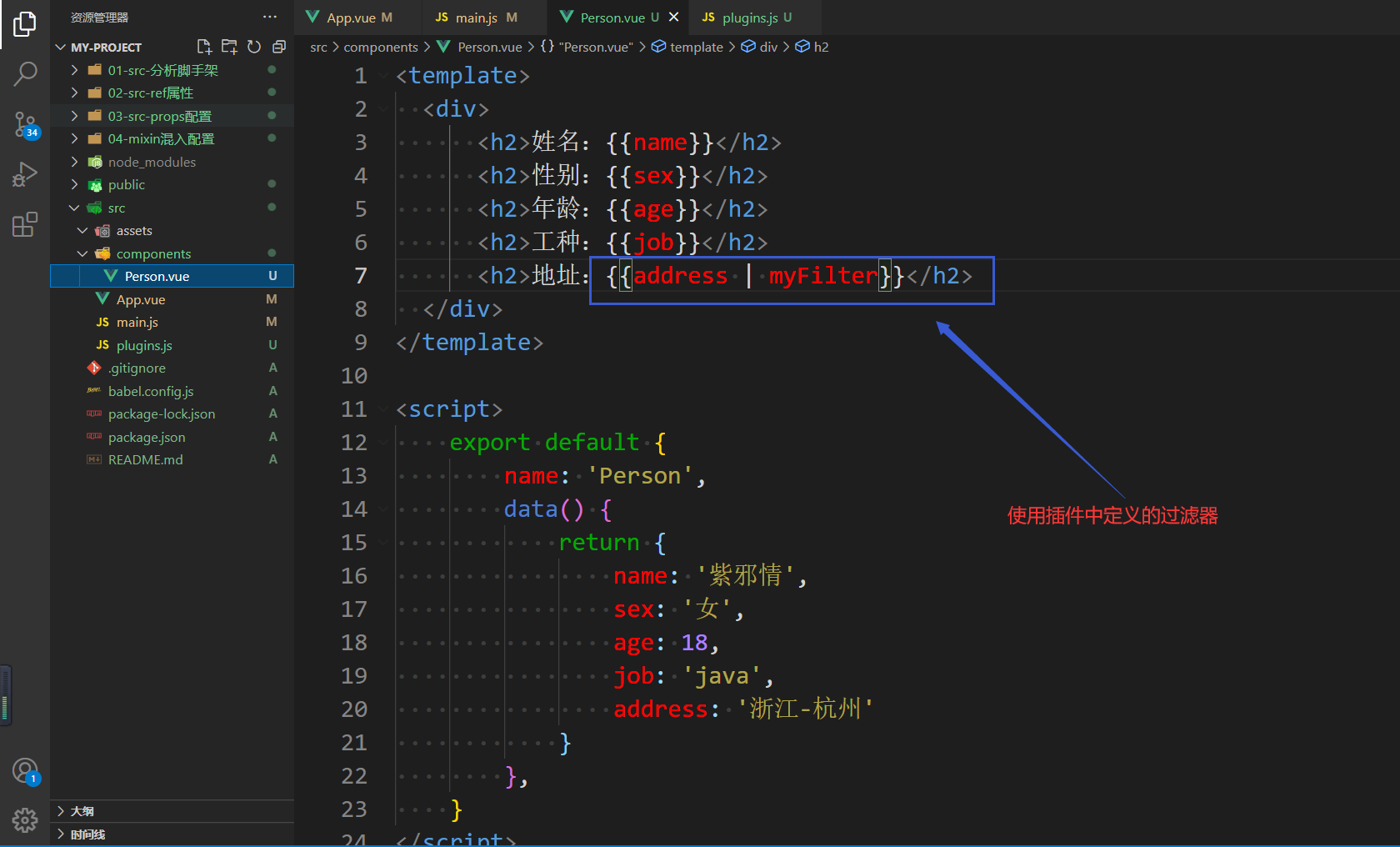Screen dimensions: 1400x847
Task: Open Run and Debug view
Action: [25, 174]
